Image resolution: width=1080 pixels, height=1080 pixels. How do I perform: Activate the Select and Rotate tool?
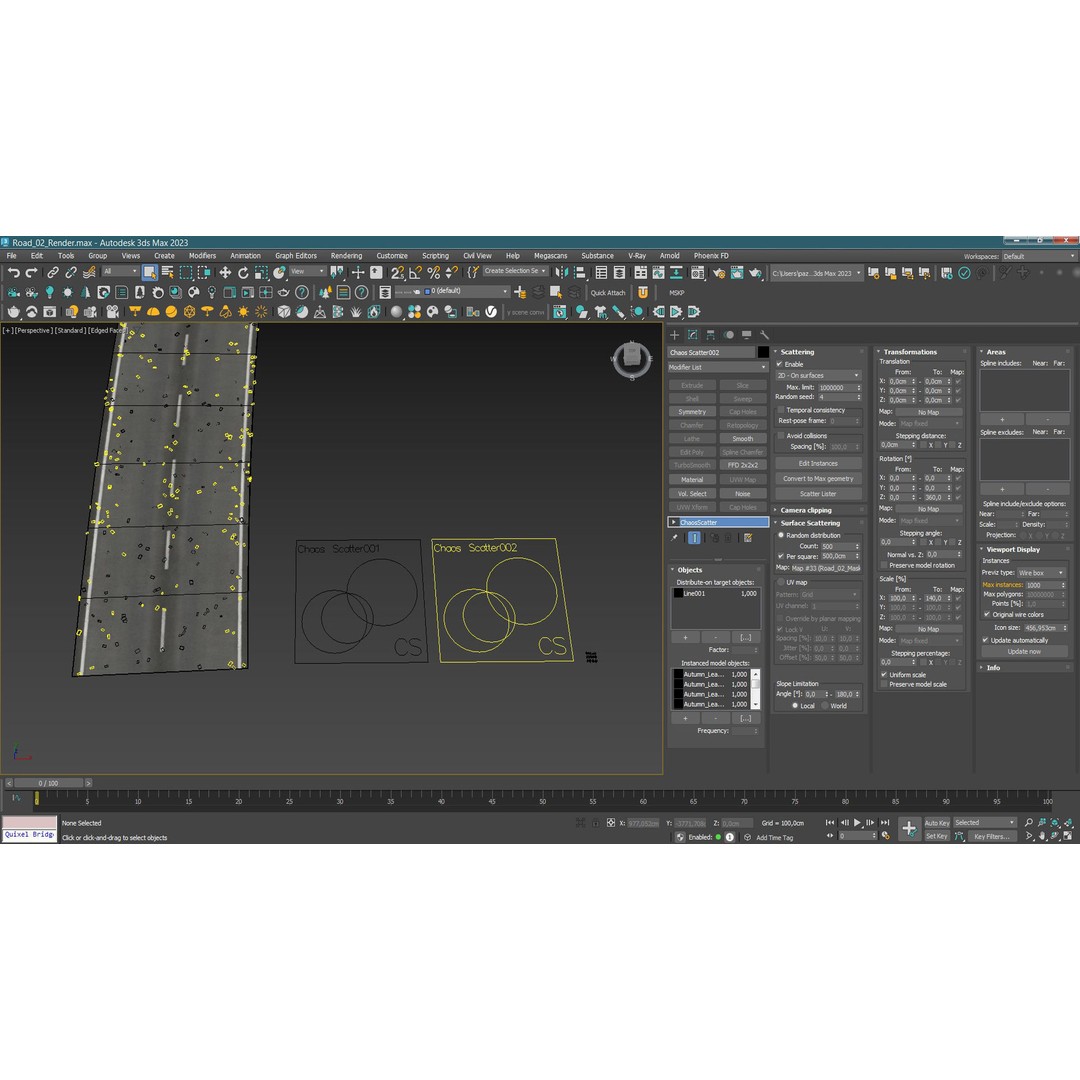click(x=243, y=271)
